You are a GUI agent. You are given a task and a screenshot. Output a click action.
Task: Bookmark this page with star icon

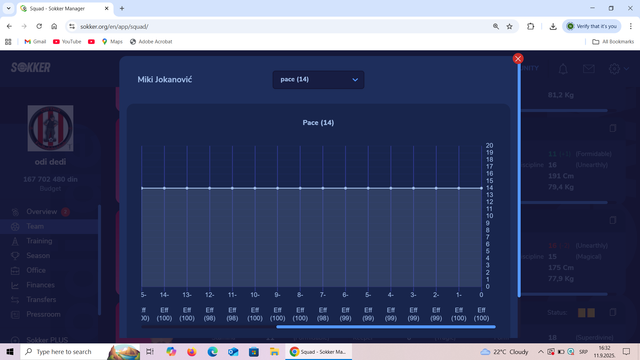[x=509, y=26]
